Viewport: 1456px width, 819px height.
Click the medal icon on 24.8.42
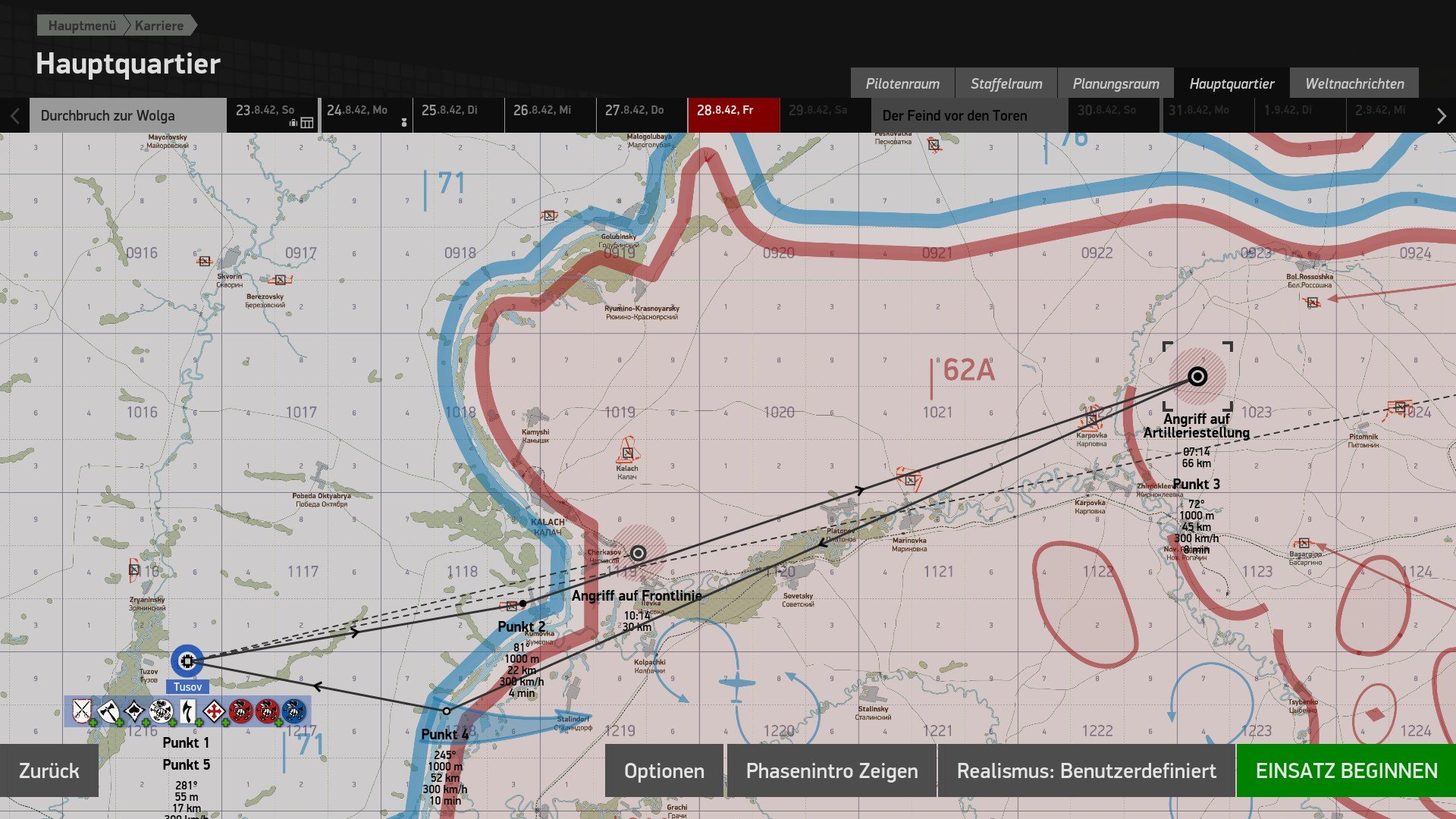(404, 122)
